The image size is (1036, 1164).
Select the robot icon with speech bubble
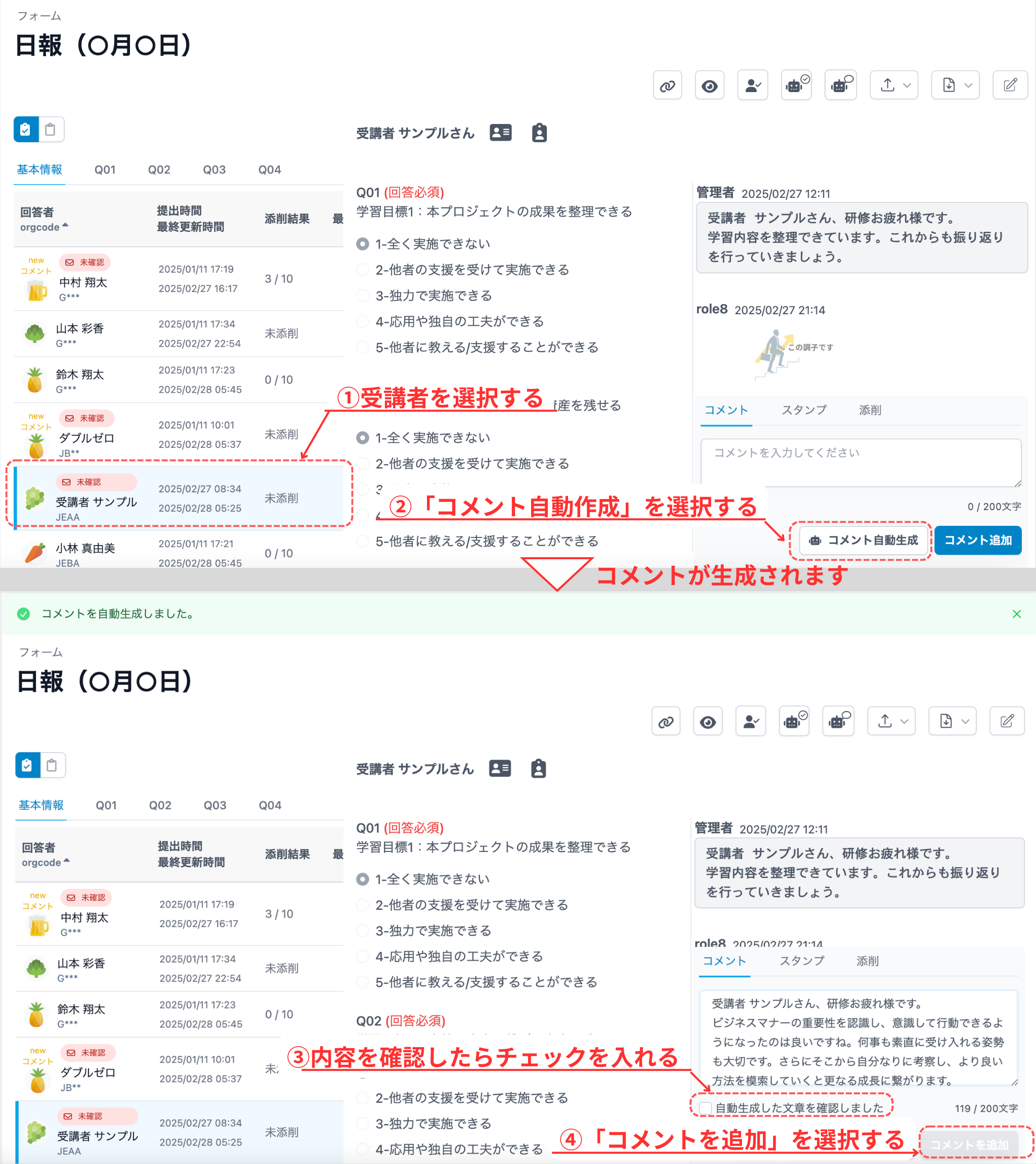coord(840,85)
